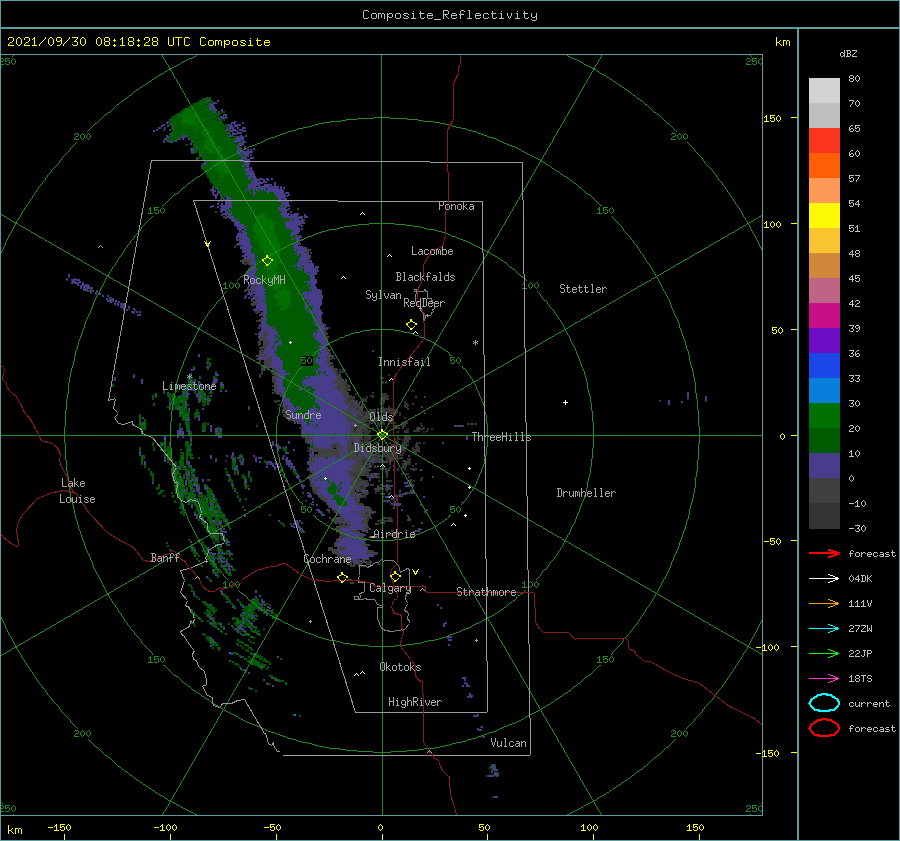Click the red forecast arrow in legend
Image resolution: width=900 pixels, height=841 pixels.
pyautogui.click(x=824, y=553)
